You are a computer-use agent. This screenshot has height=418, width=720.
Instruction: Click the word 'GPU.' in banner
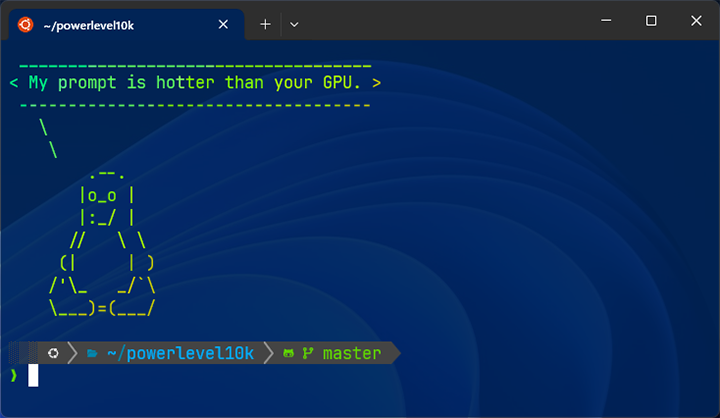tap(342, 83)
